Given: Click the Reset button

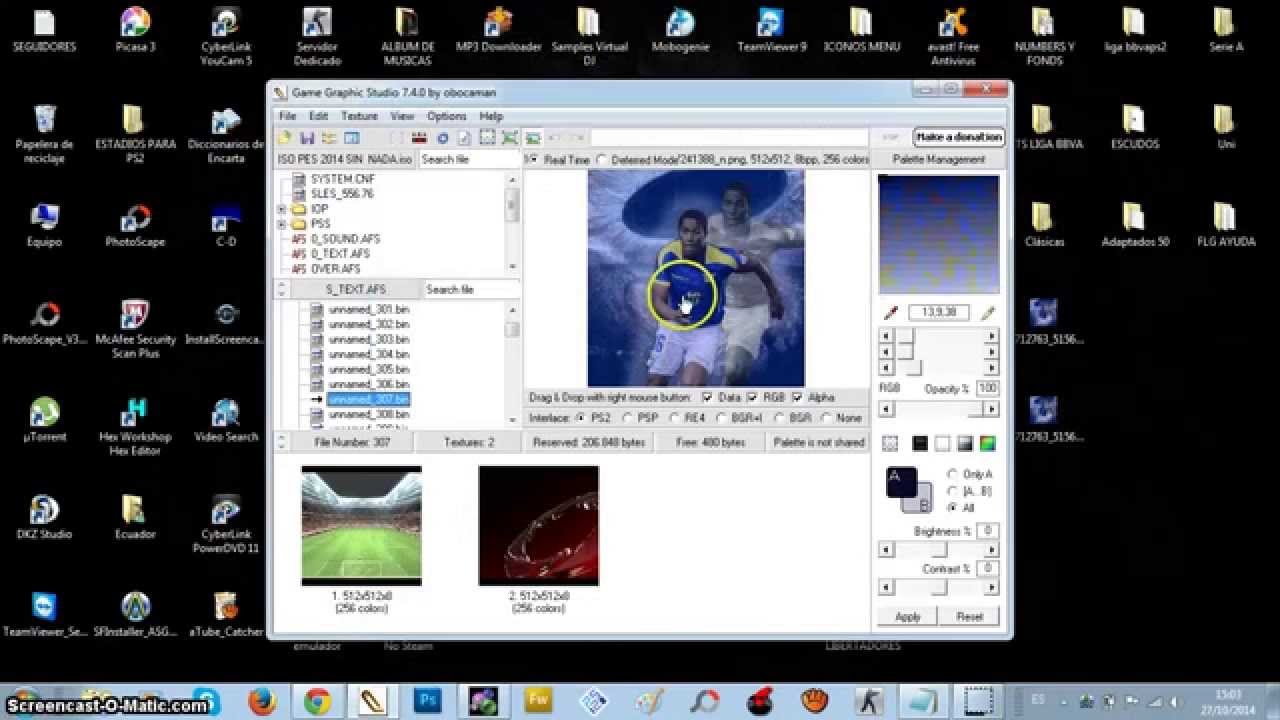Looking at the screenshot, I should (x=969, y=617).
